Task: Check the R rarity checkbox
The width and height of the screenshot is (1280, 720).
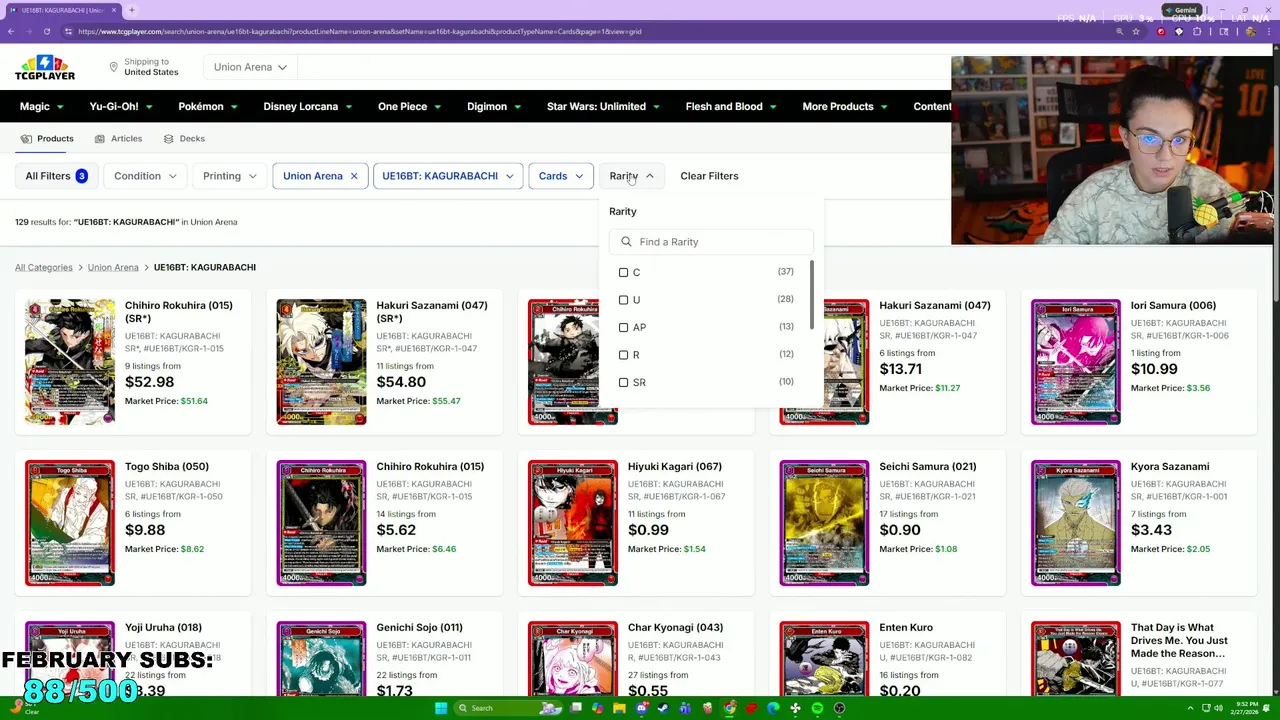Action: click(623, 355)
